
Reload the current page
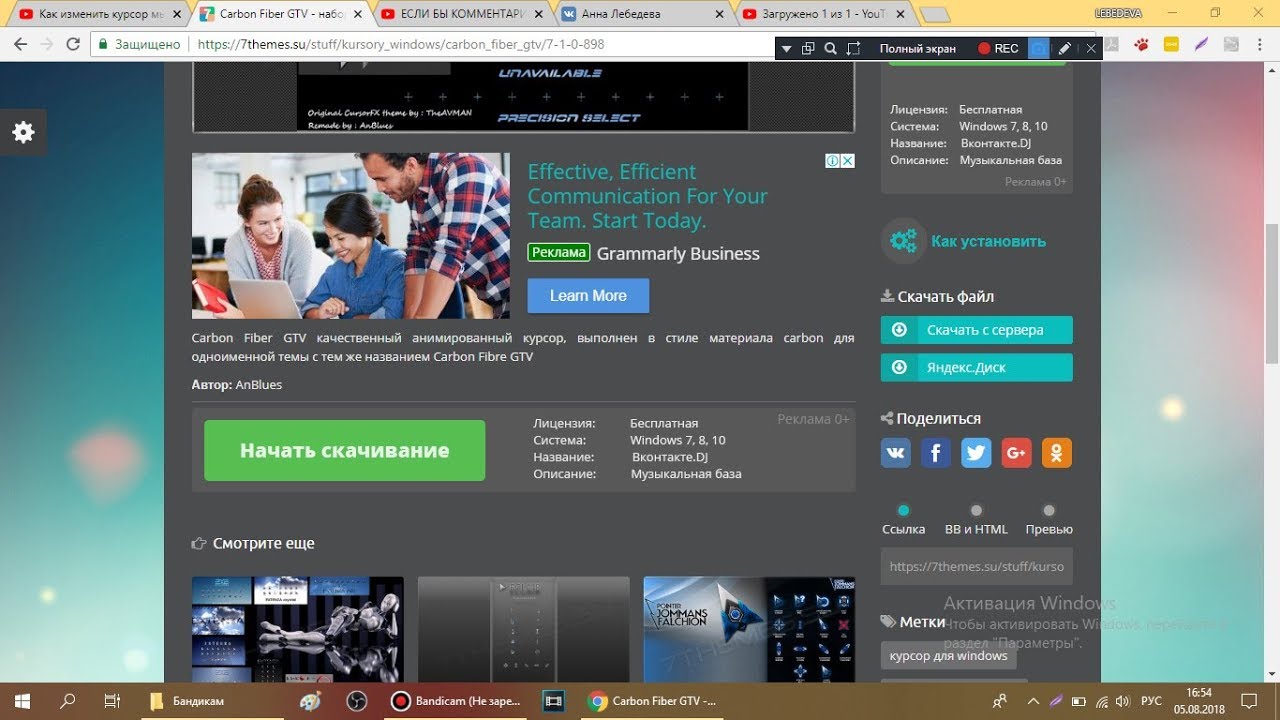coord(73,44)
